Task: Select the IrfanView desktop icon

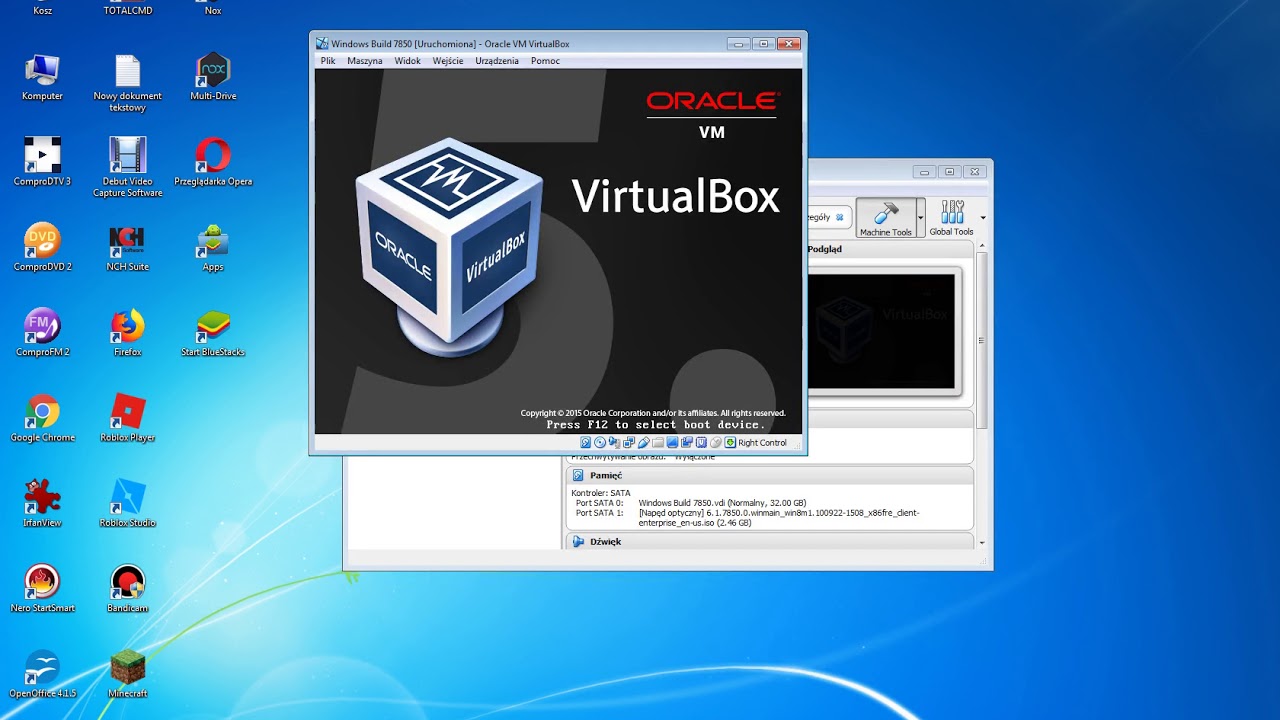Action: [42, 503]
